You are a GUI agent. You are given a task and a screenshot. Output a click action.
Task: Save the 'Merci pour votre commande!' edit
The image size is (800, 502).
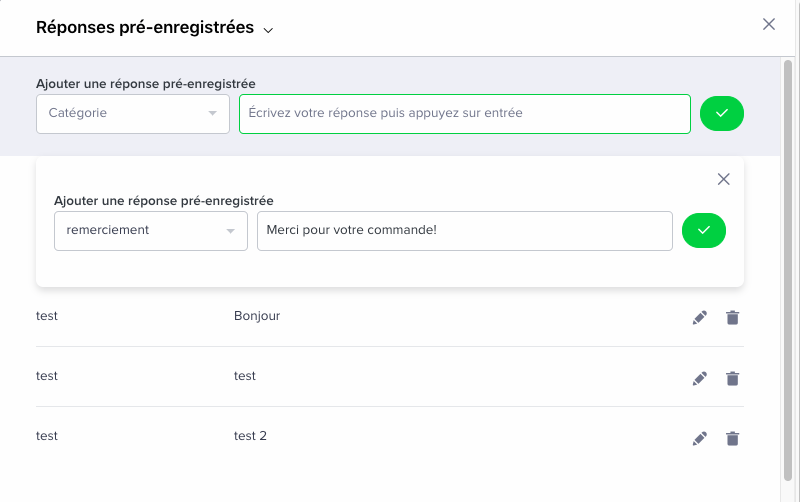(x=704, y=230)
